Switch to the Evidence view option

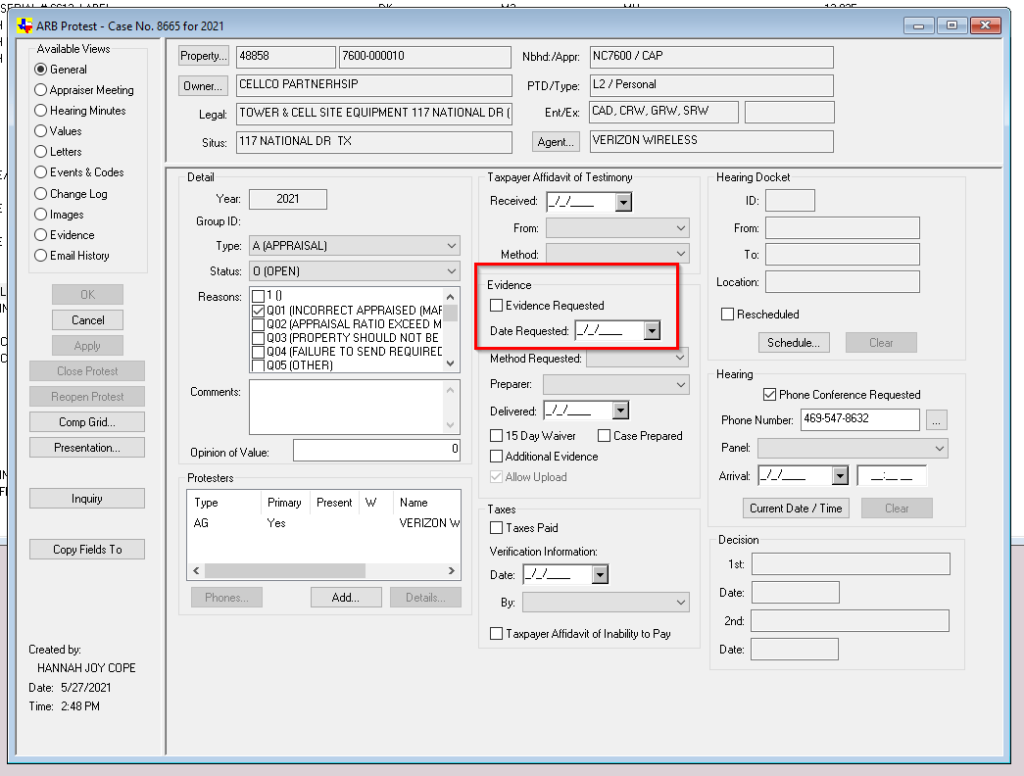pos(41,235)
